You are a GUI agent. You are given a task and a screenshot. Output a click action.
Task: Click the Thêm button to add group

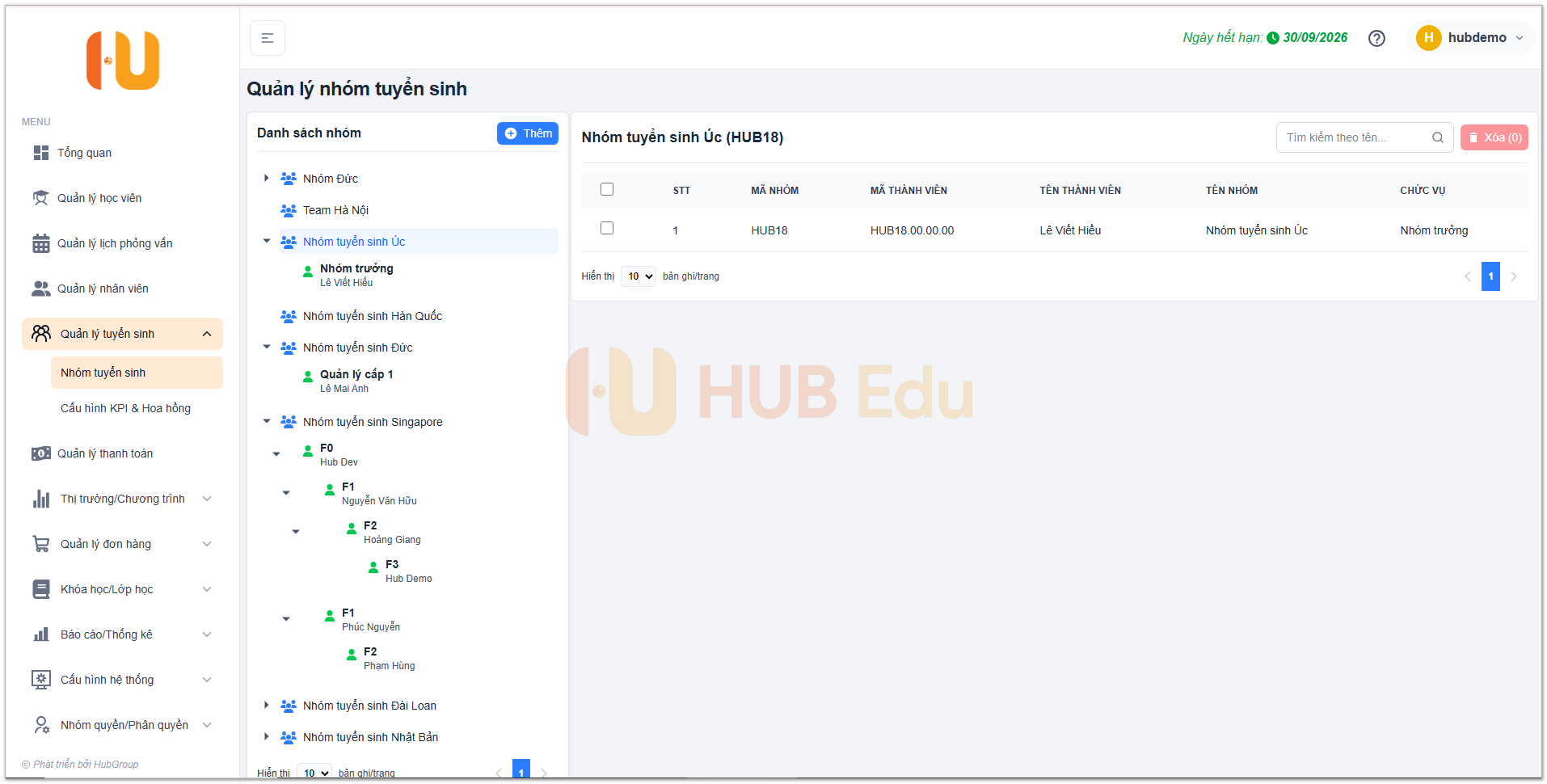point(528,133)
